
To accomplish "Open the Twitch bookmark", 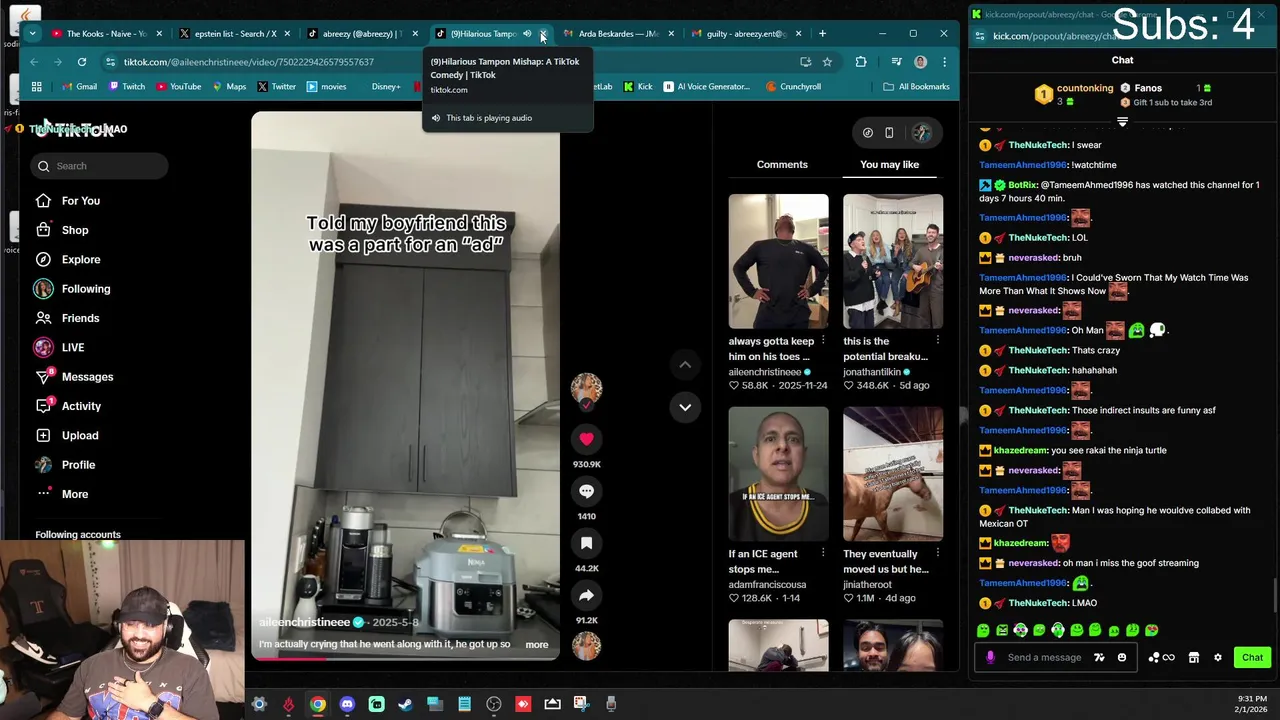I will 125,87.
